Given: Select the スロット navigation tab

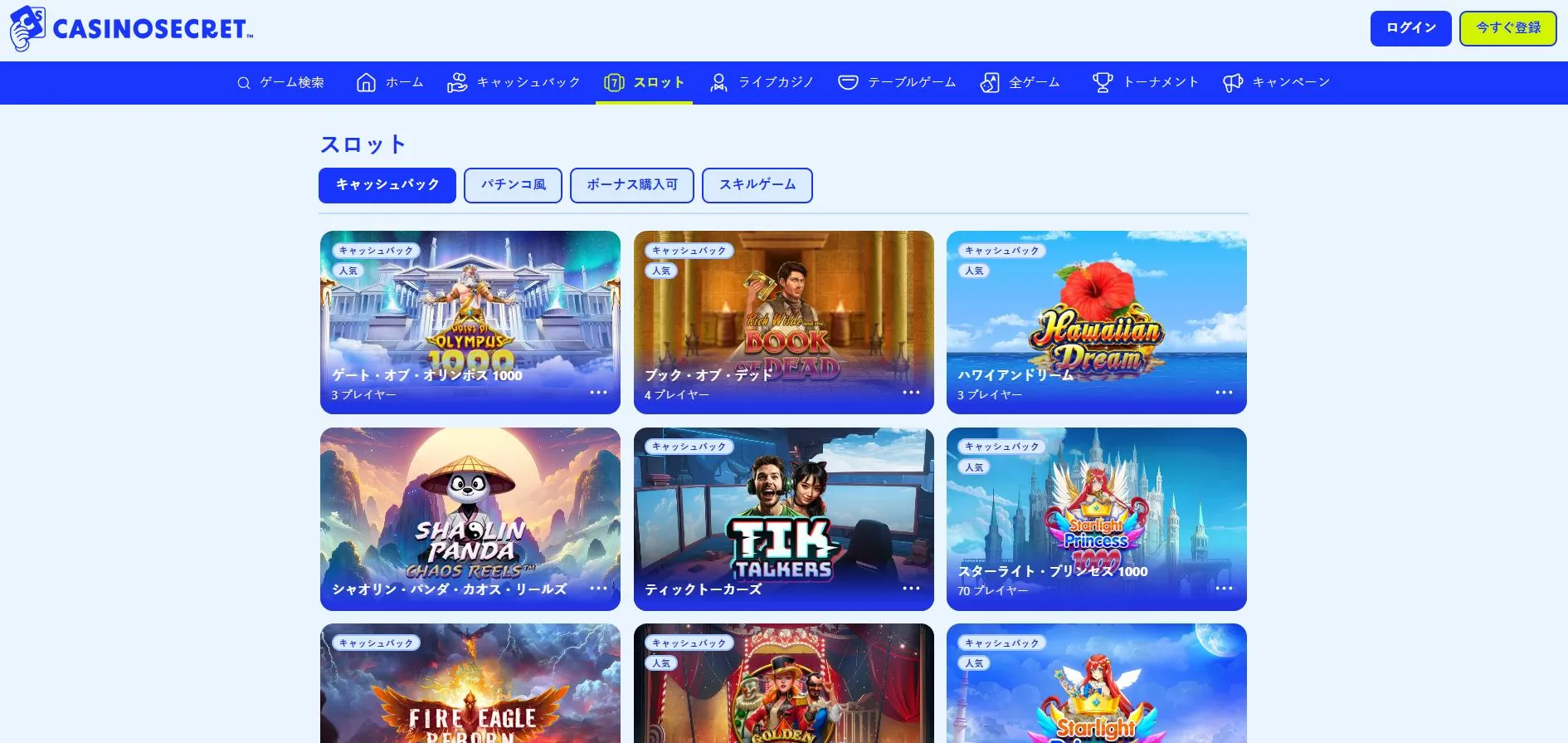Looking at the screenshot, I should click(644, 82).
